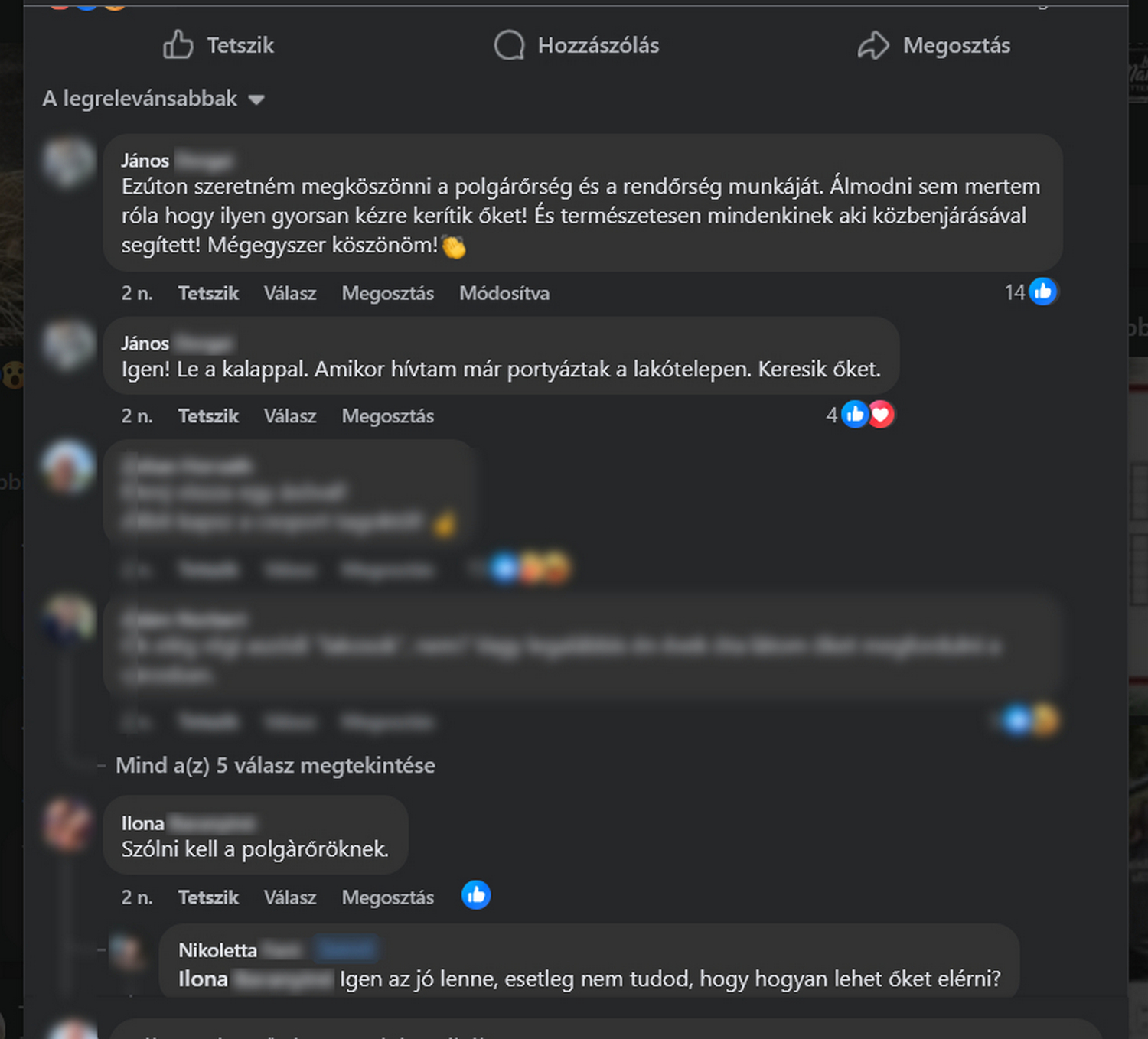Image resolution: width=1148 pixels, height=1039 pixels.
Task: Click dropdown arrow next to A legrelevánsabbak
Action: [256, 99]
